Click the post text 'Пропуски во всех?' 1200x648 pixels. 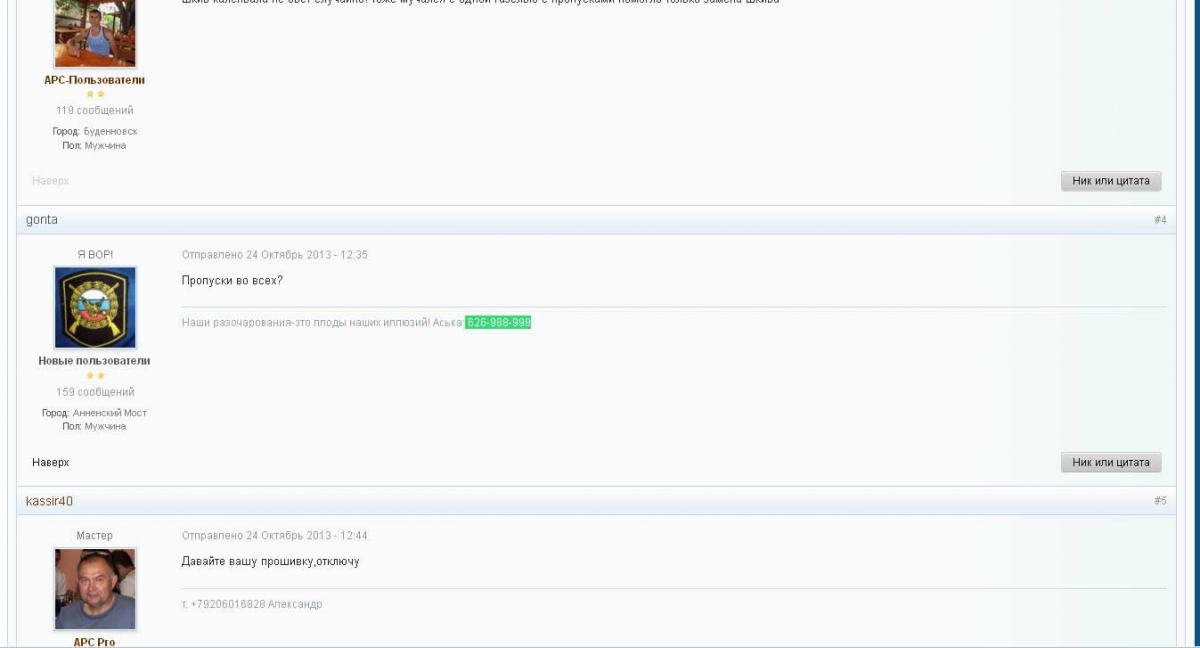coord(233,280)
